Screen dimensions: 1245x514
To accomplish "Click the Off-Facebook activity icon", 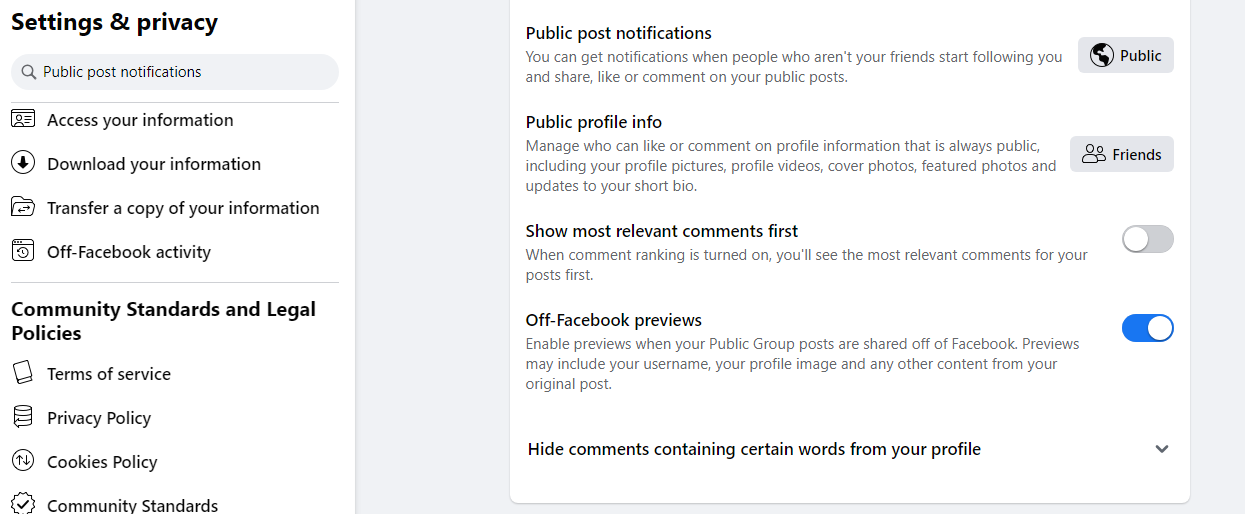I will (x=23, y=251).
